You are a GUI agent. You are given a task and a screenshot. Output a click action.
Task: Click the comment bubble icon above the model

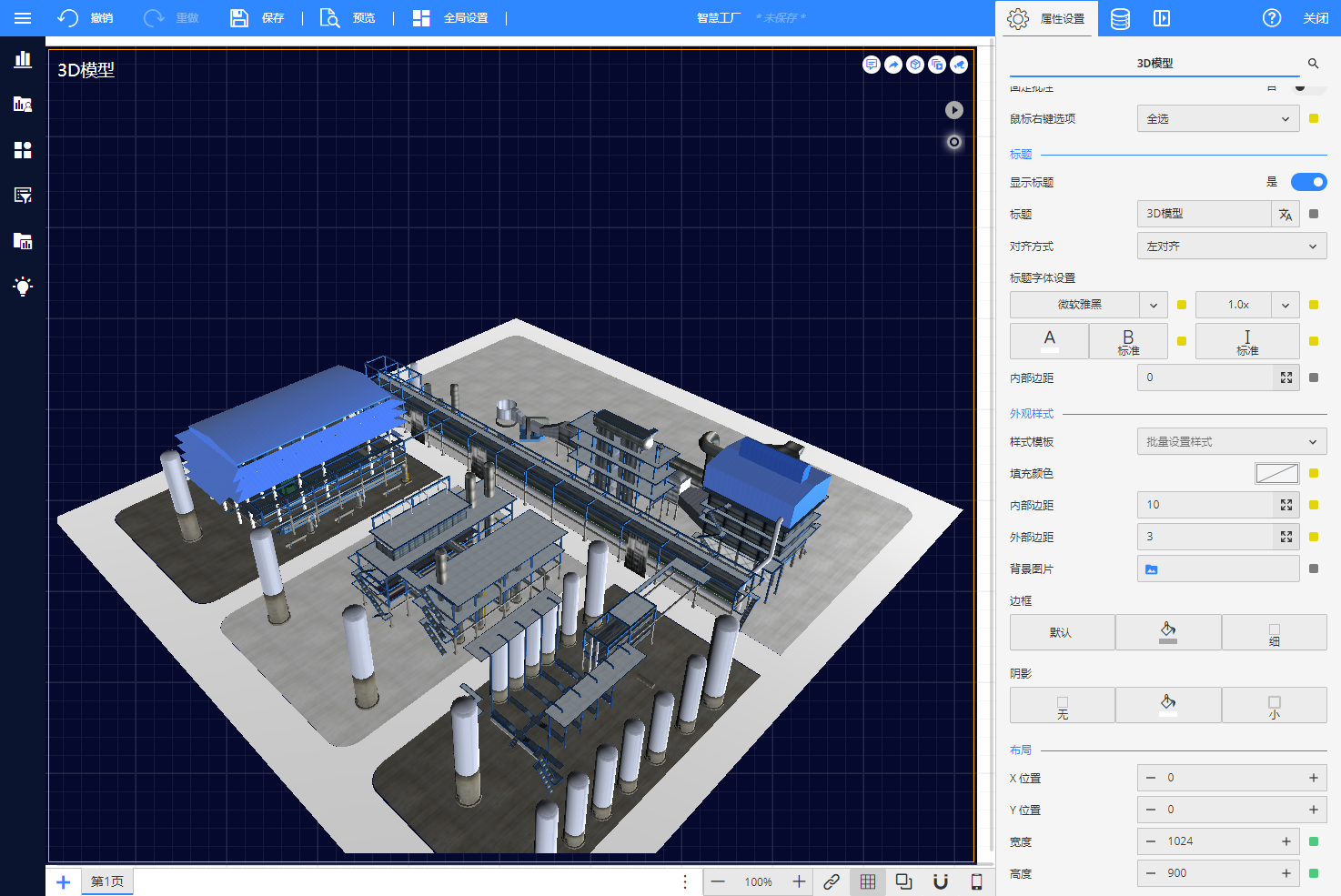tap(872, 65)
